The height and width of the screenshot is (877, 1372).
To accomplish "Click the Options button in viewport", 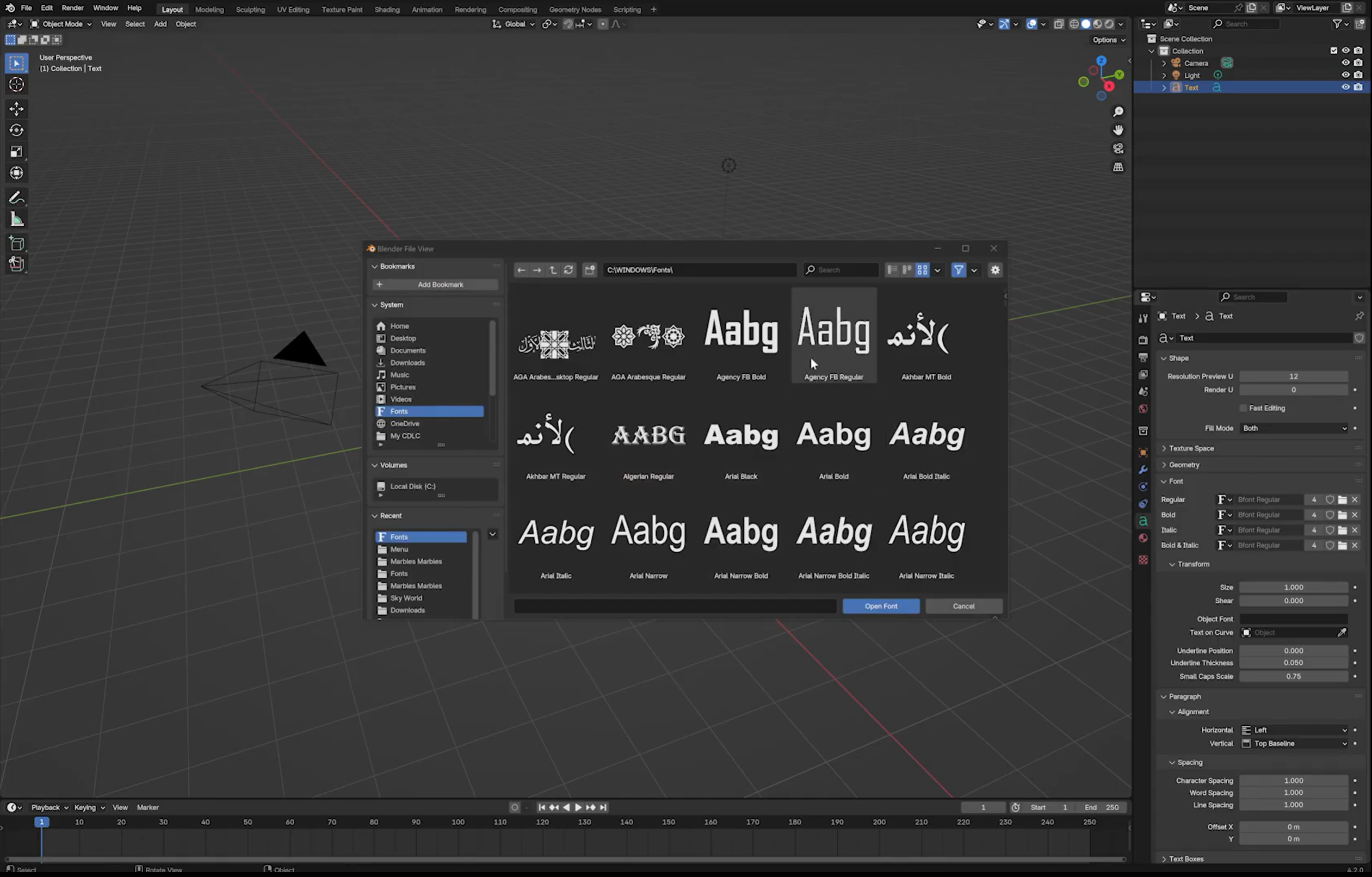I will (x=1108, y=40).
